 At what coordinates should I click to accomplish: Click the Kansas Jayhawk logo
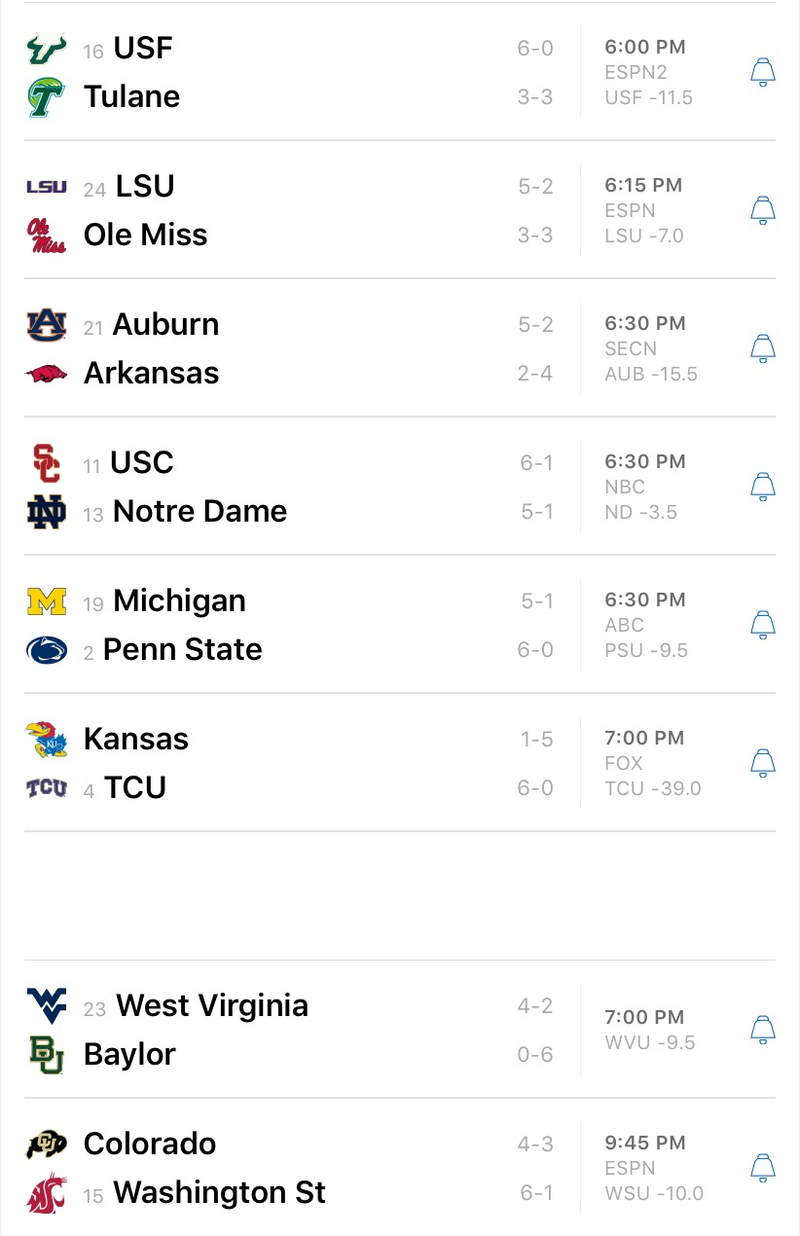(46, 740)
